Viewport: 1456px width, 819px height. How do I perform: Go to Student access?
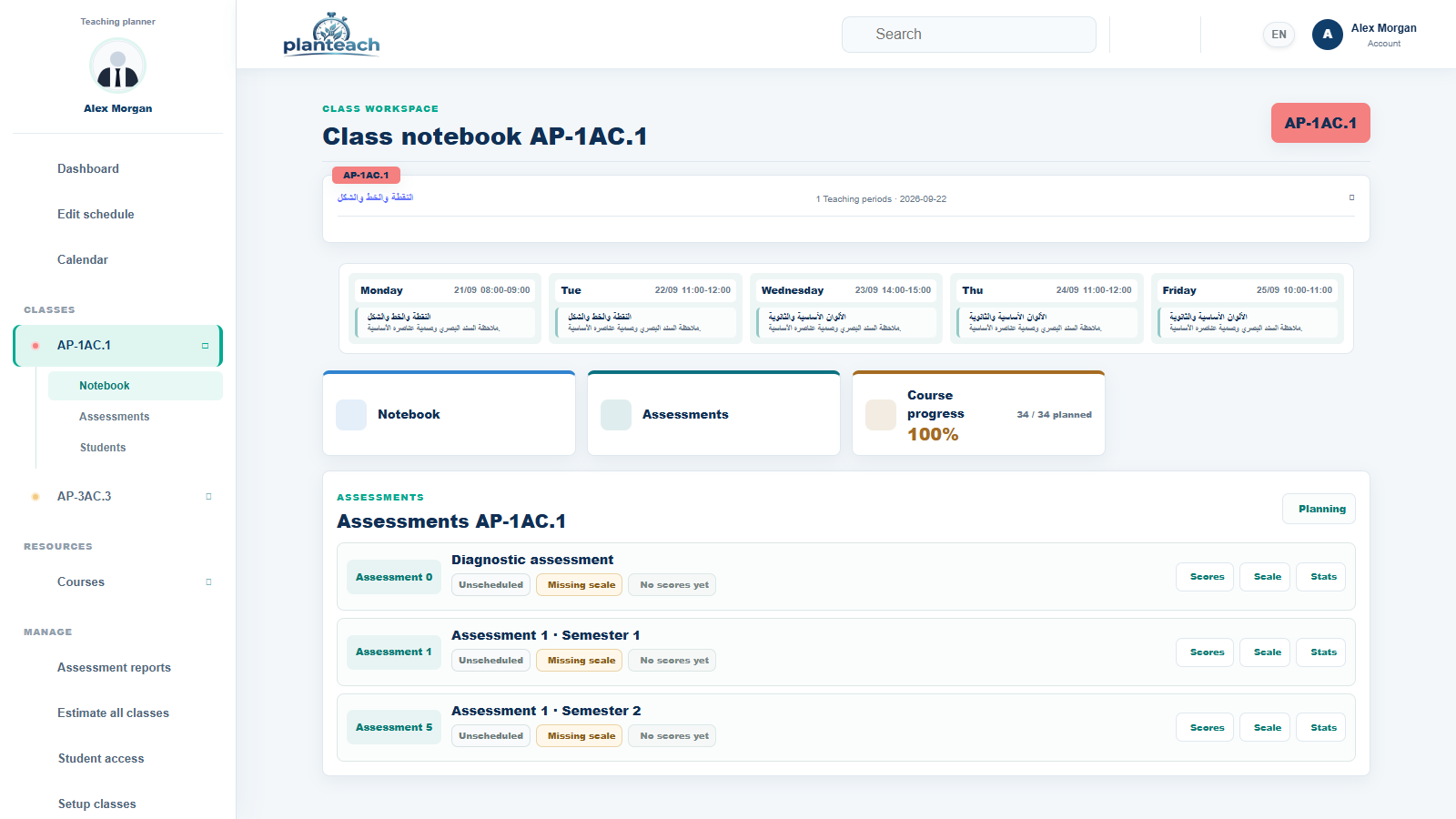[101, 759]
